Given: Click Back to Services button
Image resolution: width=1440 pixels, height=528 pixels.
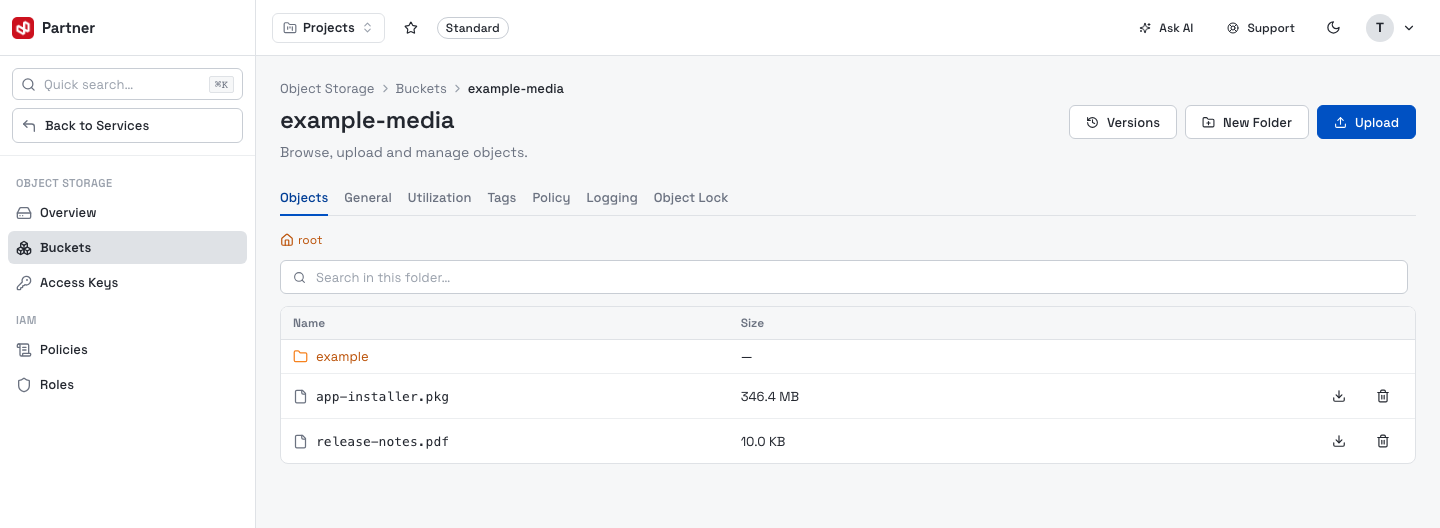Looking at the screenshot, I should (127, 126).
